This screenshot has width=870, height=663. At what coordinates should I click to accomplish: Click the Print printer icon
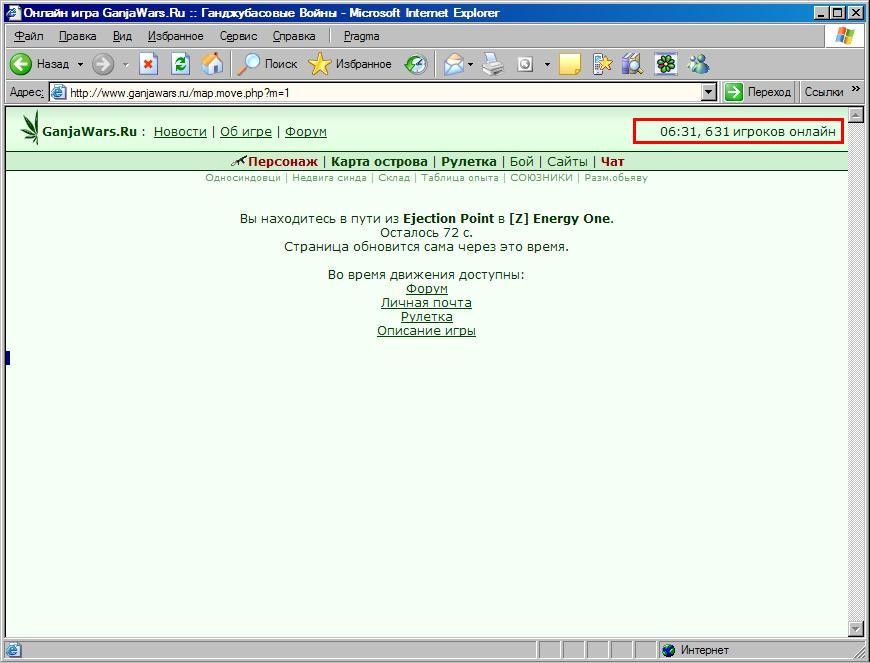point(493,64)
